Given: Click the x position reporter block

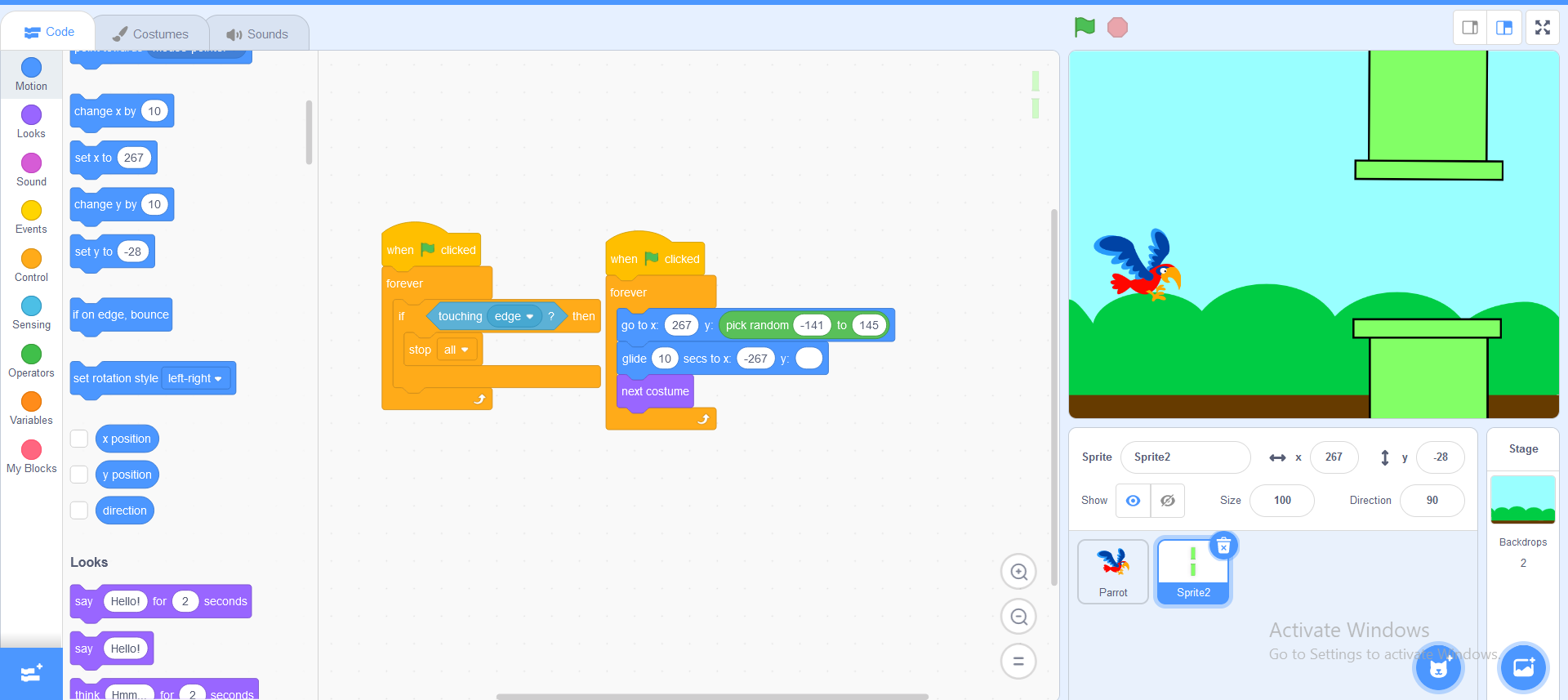Looking at the screenshot, I should [x=127, y=439].
